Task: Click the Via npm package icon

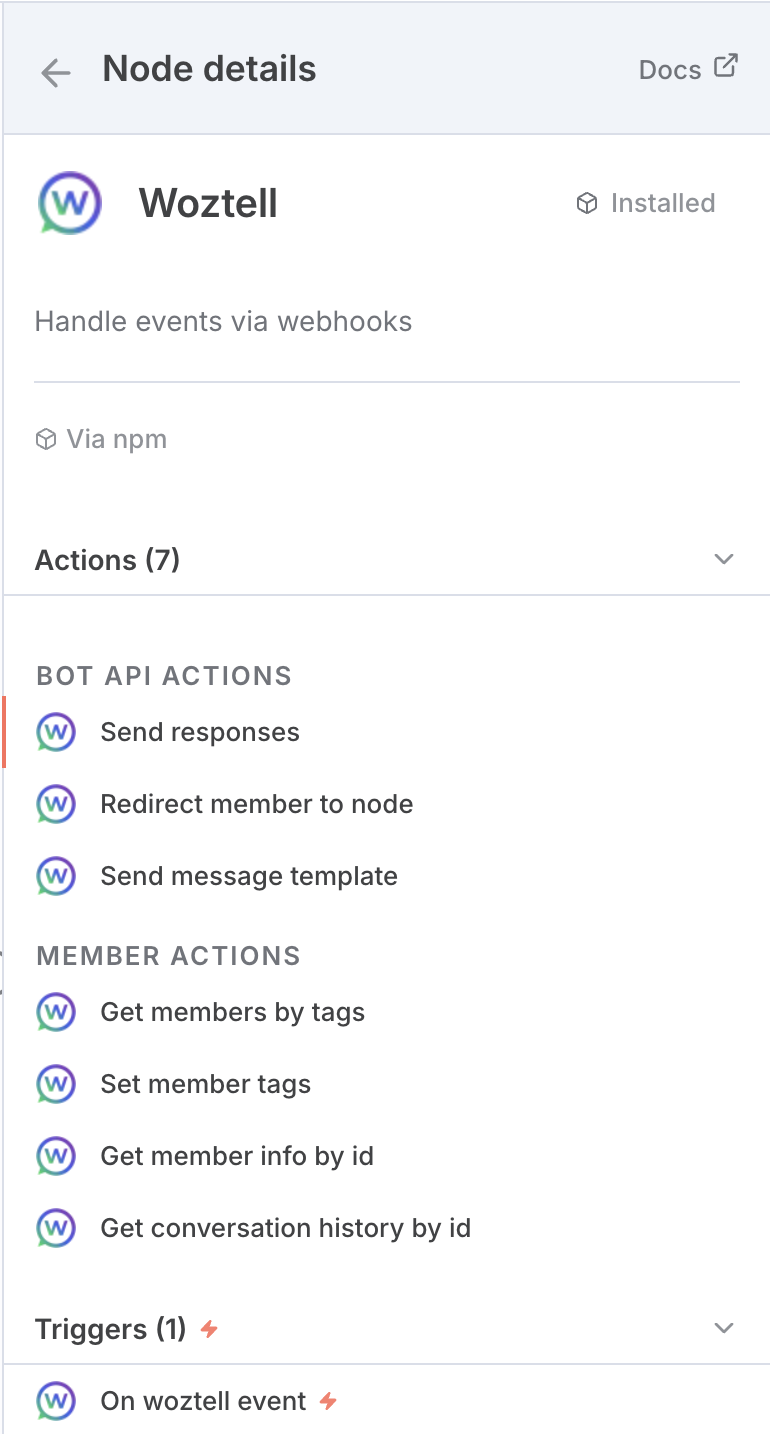Action: tap(45, 440)
